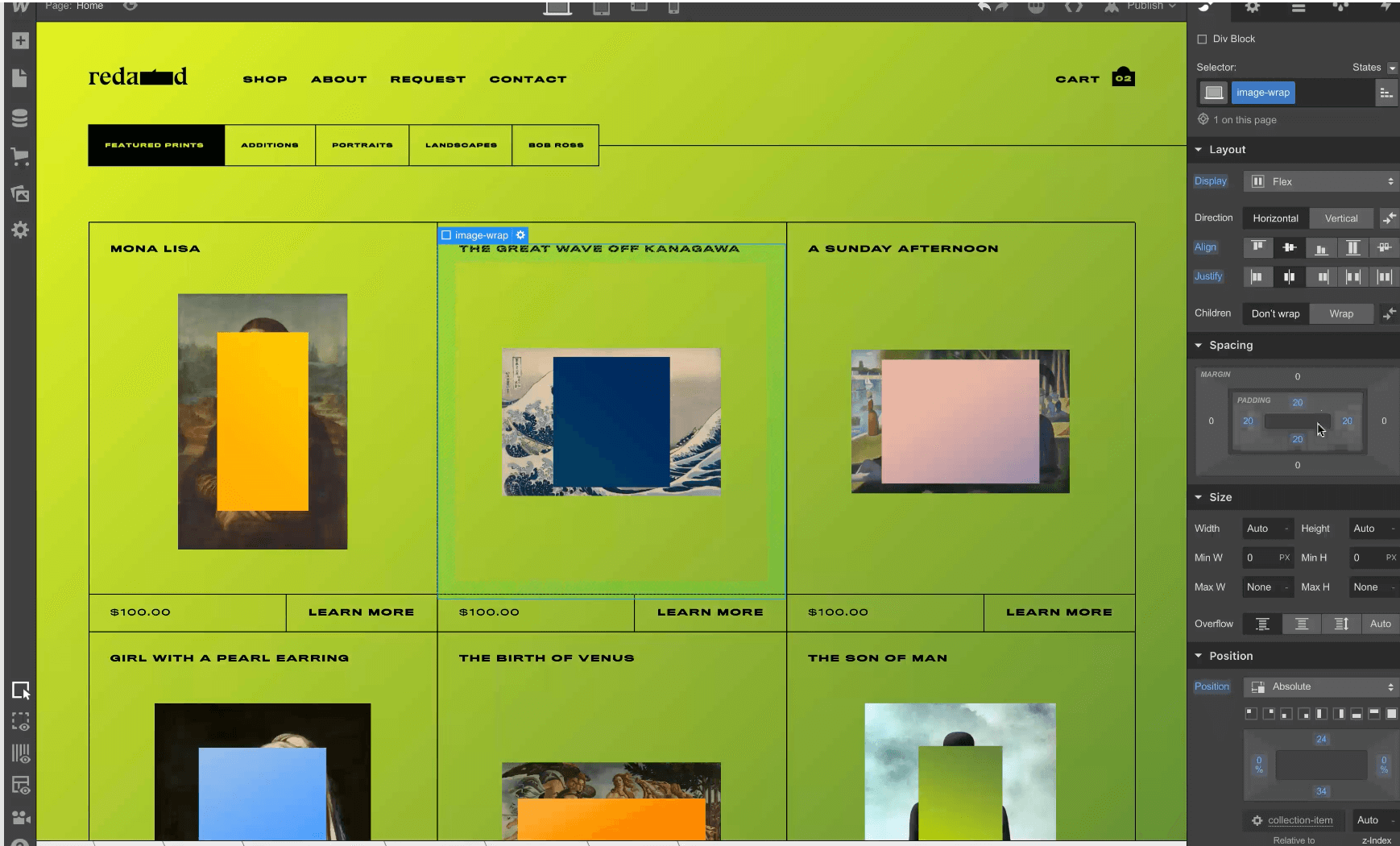Screen dimensions: 1400x846
Task: Click the About nav link
Action: tap(338, 79)
